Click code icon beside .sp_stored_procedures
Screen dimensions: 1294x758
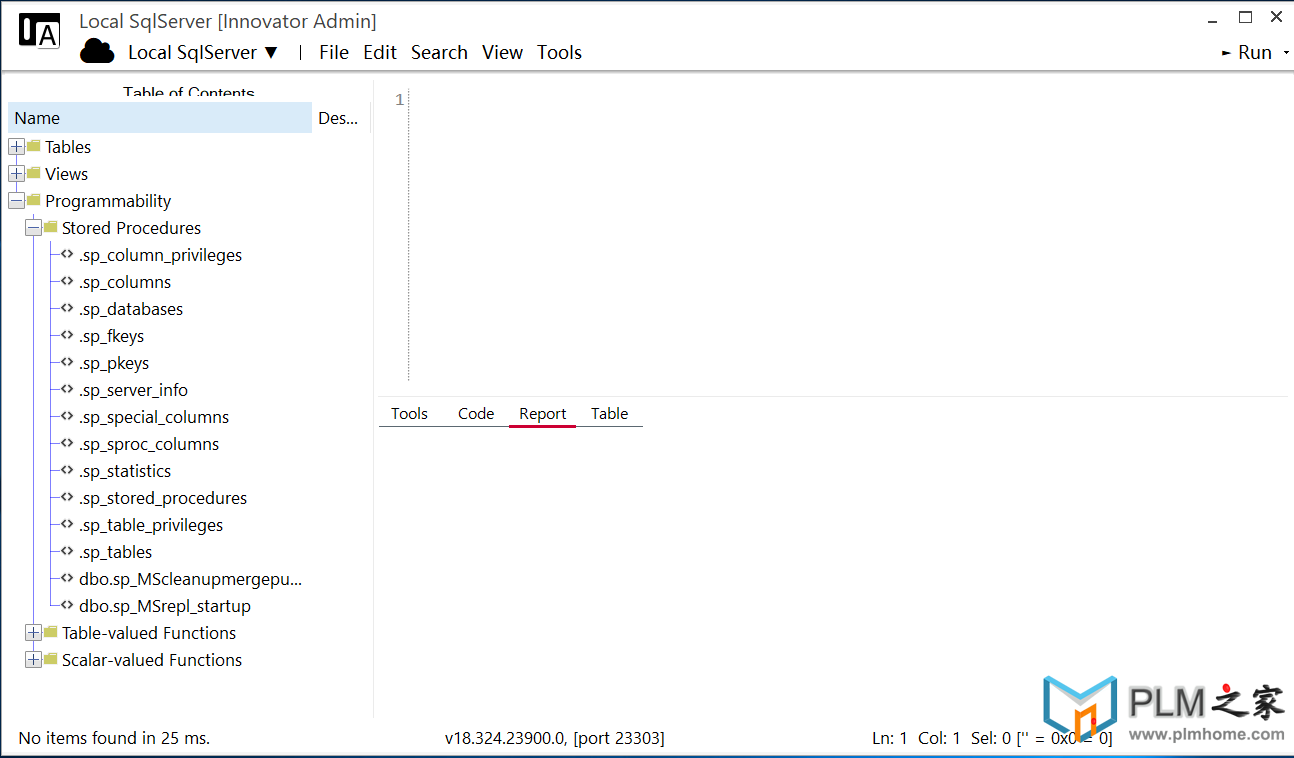pos(67,497)
